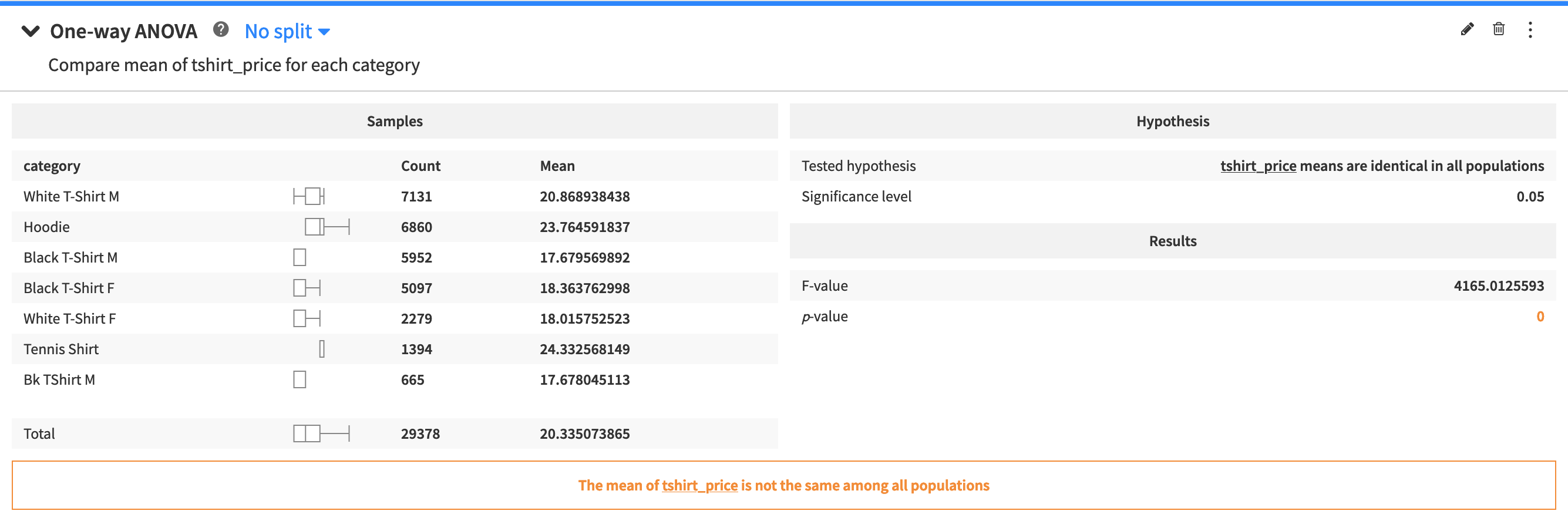Select the F-value 4165.0125593
The image size is (1568, 531).
pos(1498,285)
